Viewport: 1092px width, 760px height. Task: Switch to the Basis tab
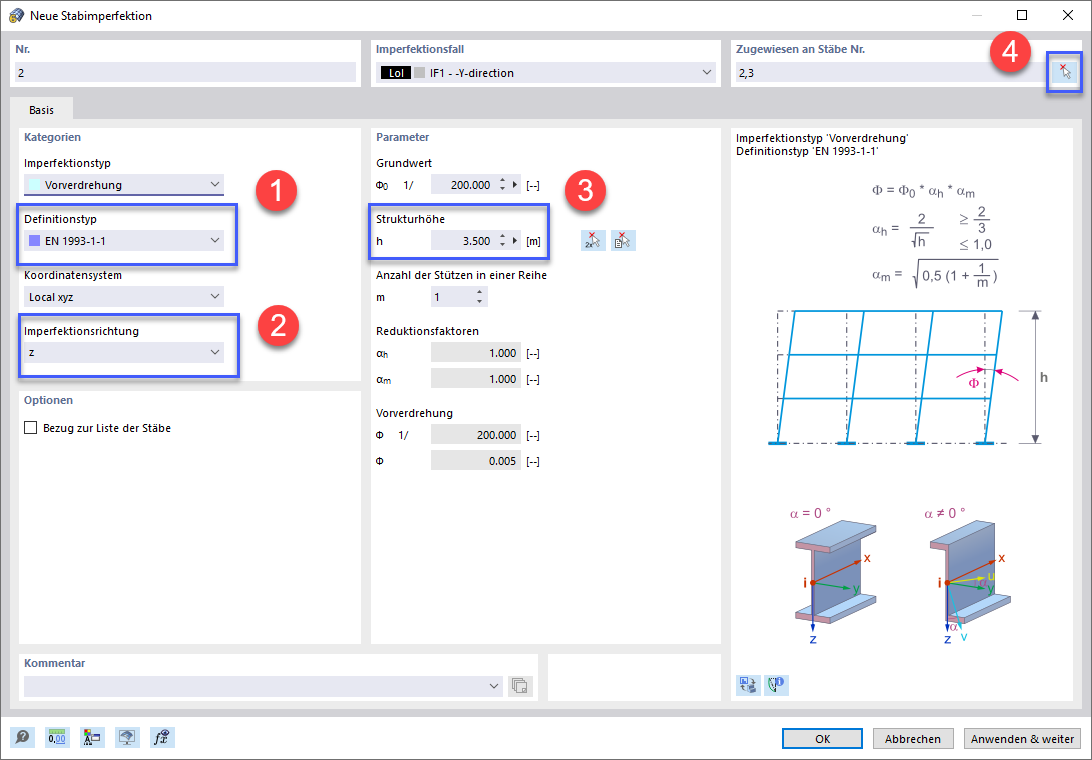[x=42, y=110]
